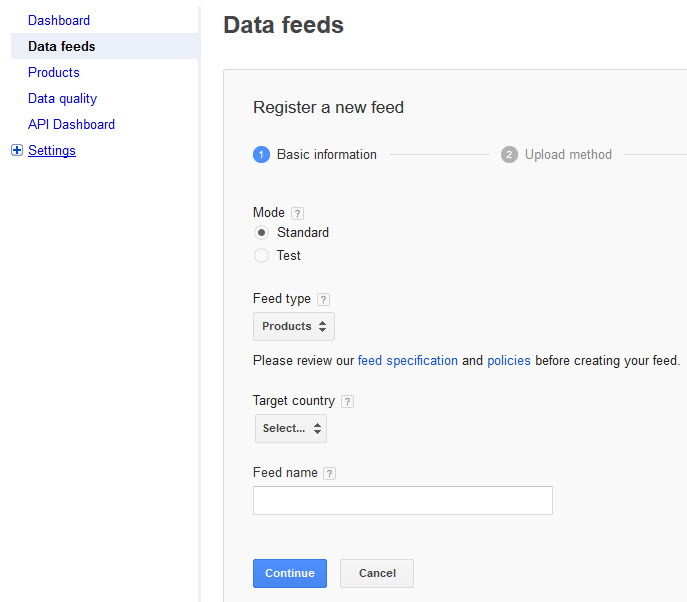This screenshot has width=687, height=602.
Task: Expand Settings with the plus icon
Action: (17, 150)
